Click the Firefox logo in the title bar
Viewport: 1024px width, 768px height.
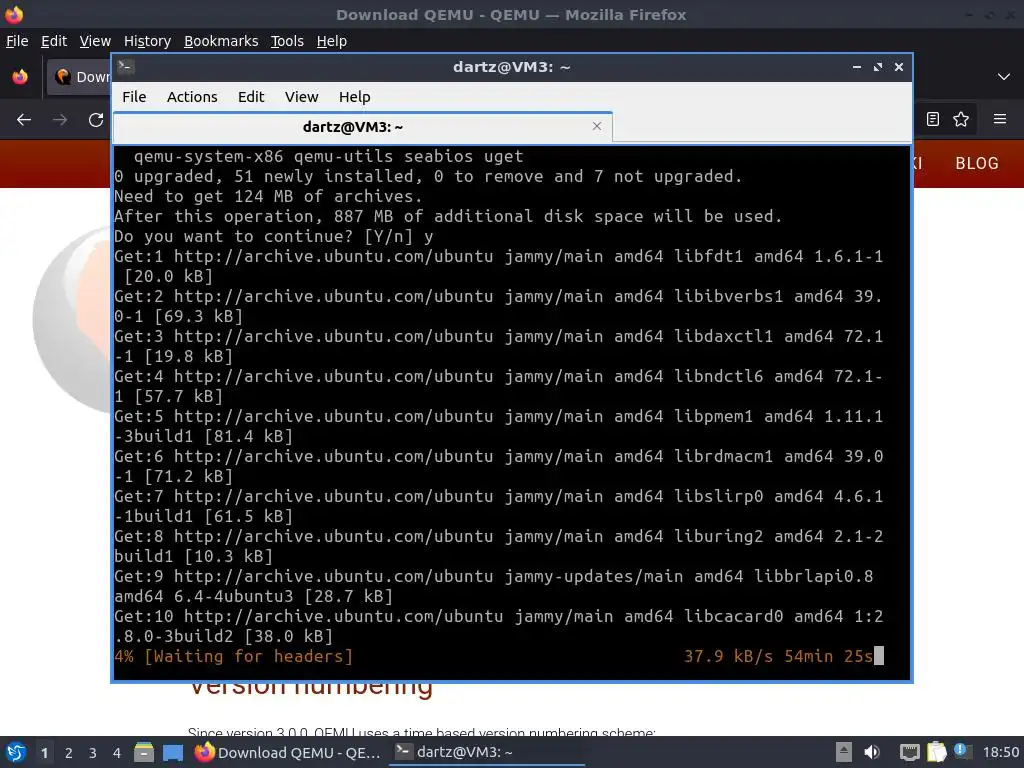[x=14, y=14]
